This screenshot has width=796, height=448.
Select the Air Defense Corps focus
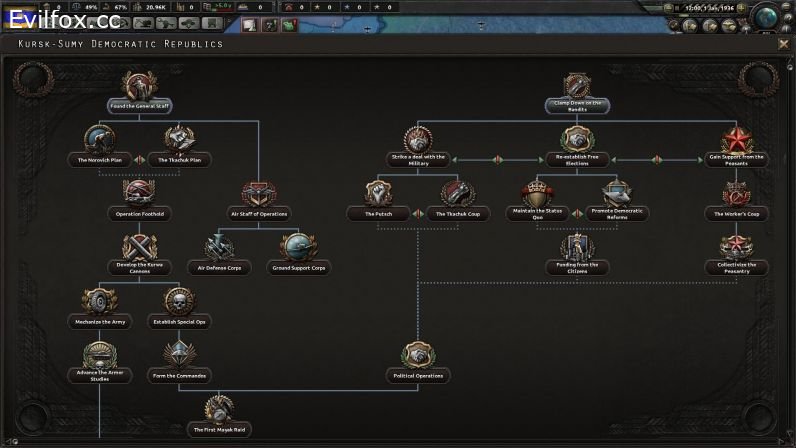[219, 251]
